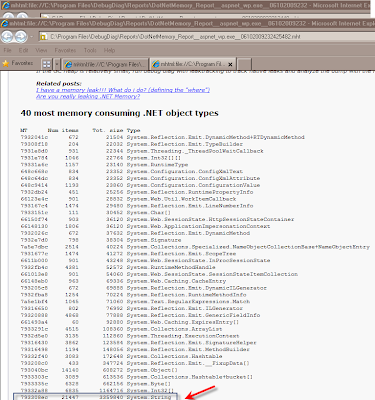
Task: Click the address bar with the .mht path
Action: 207,37
